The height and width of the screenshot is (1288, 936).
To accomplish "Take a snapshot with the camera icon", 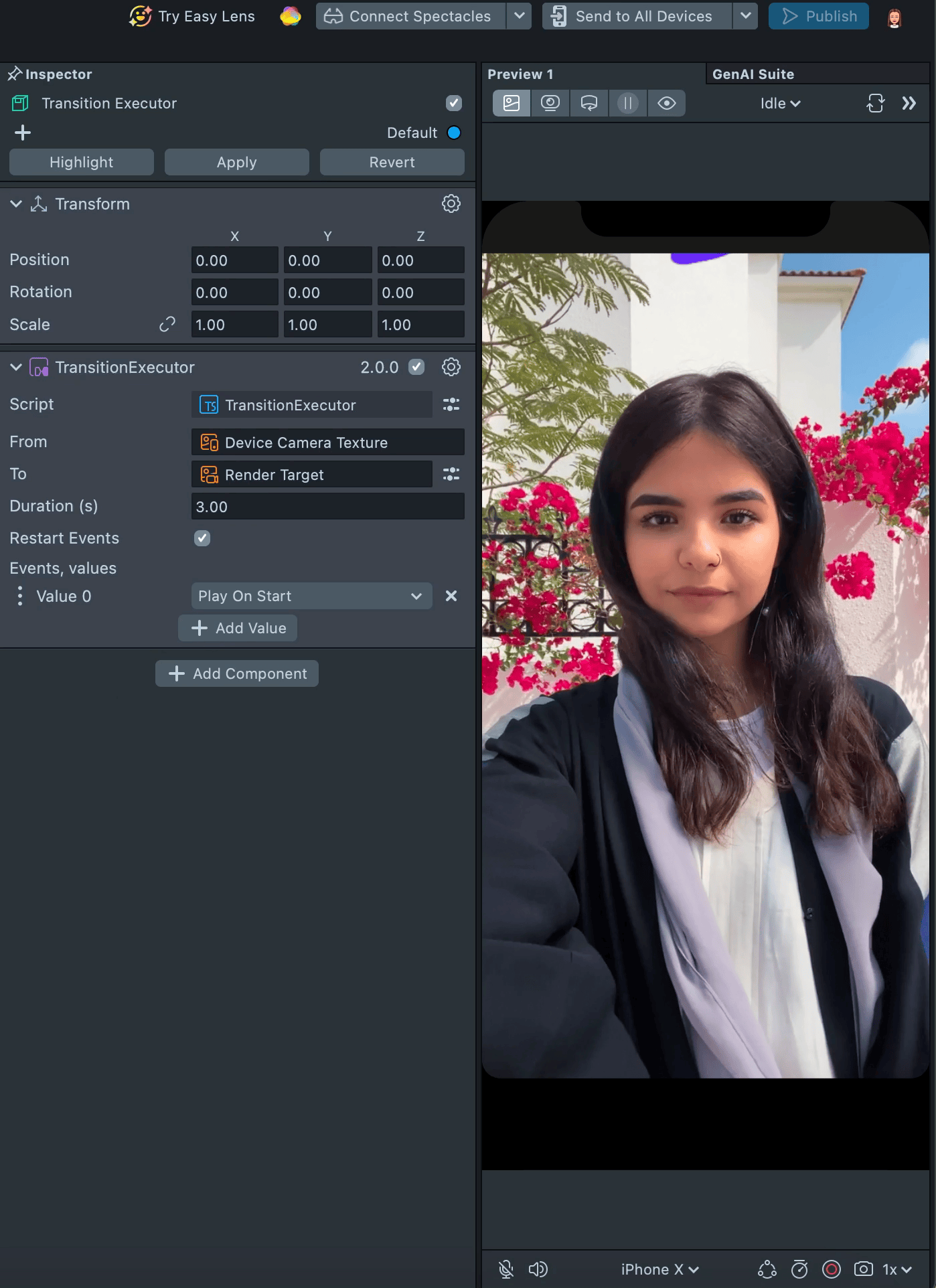I will point(863,1269).
